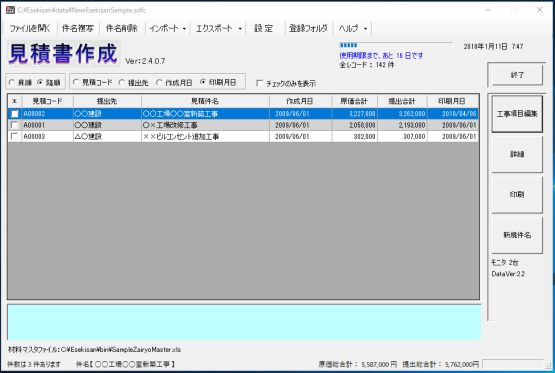Click the 原価合計 column header
The height and width of the screenshot is (373, 555).
coord(354,101)
